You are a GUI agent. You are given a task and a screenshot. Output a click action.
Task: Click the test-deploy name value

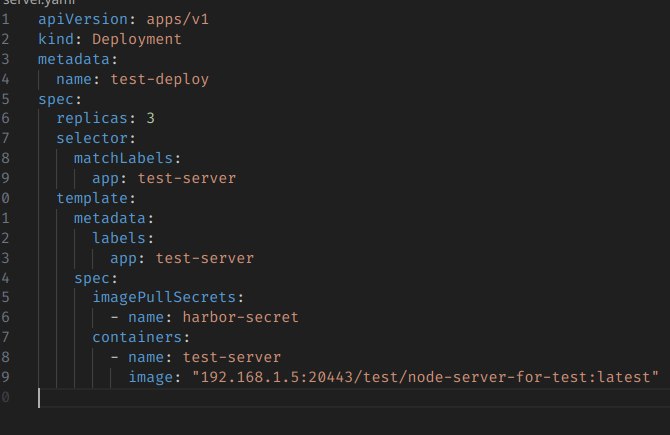tap(160, 79)
